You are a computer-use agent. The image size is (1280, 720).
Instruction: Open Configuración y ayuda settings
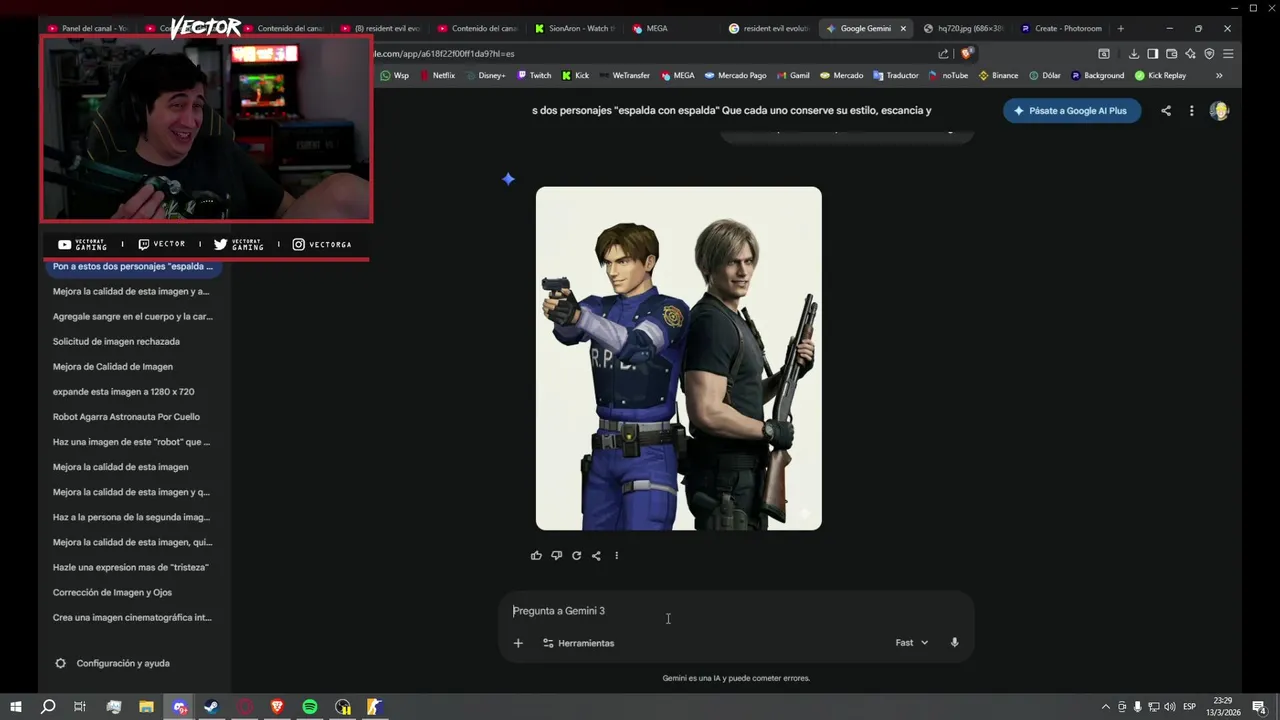point(112,663)
